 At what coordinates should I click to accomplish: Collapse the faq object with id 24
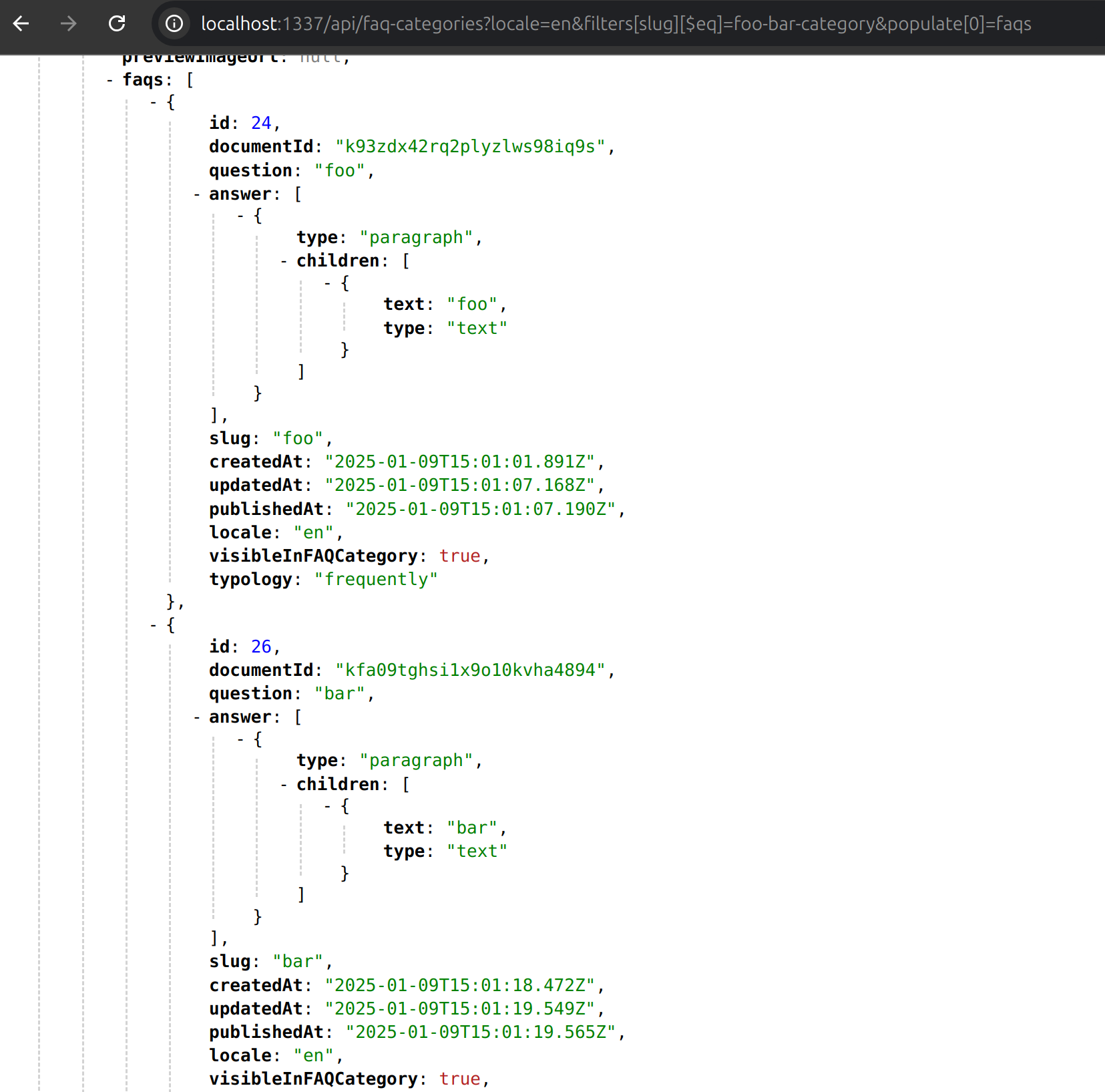pyautogui.click(x=154, y=102)
